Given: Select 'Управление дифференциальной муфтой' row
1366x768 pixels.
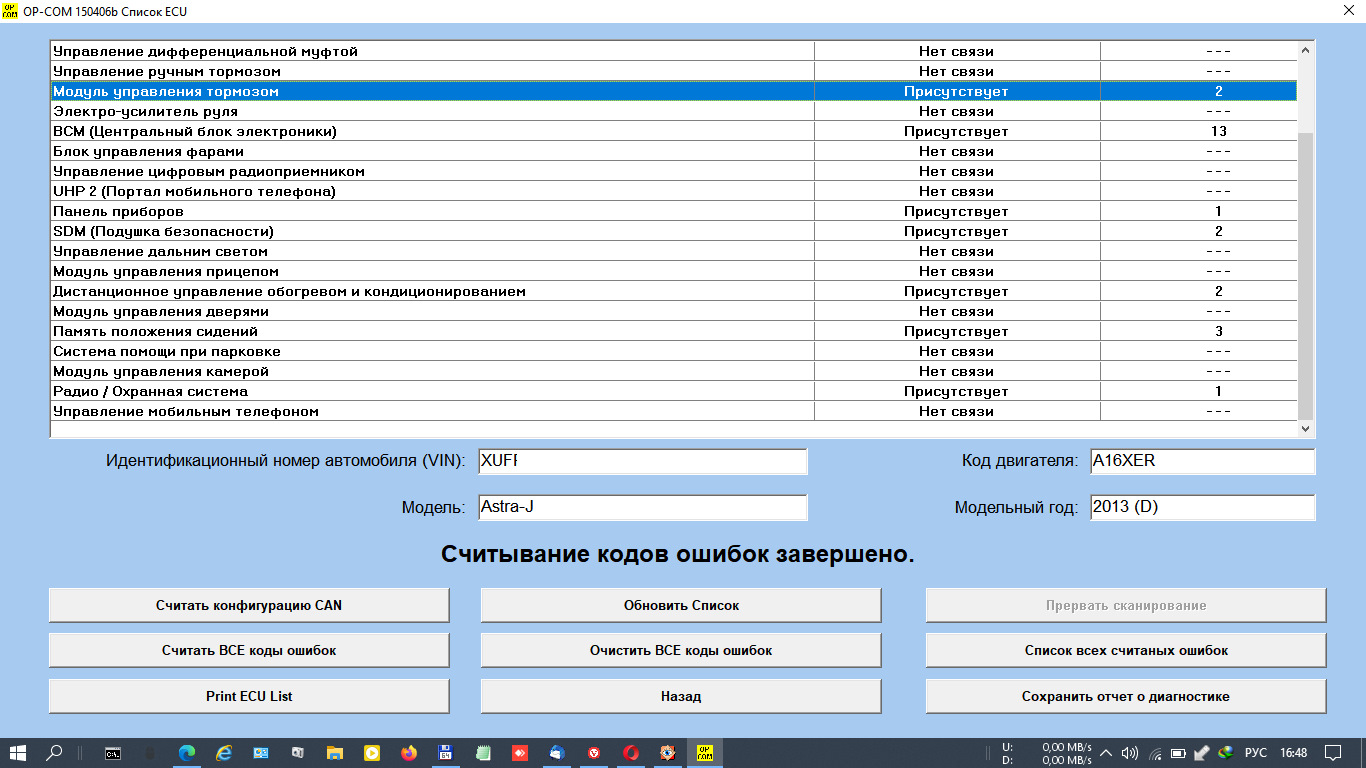Looking at the screenshot, I should [674, 51].
